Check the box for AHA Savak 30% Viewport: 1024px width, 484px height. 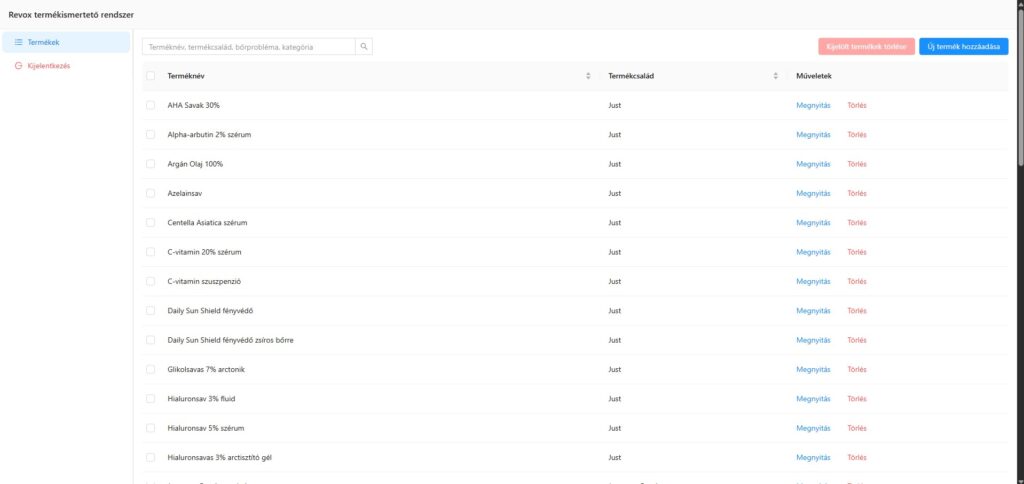(151, 105)
